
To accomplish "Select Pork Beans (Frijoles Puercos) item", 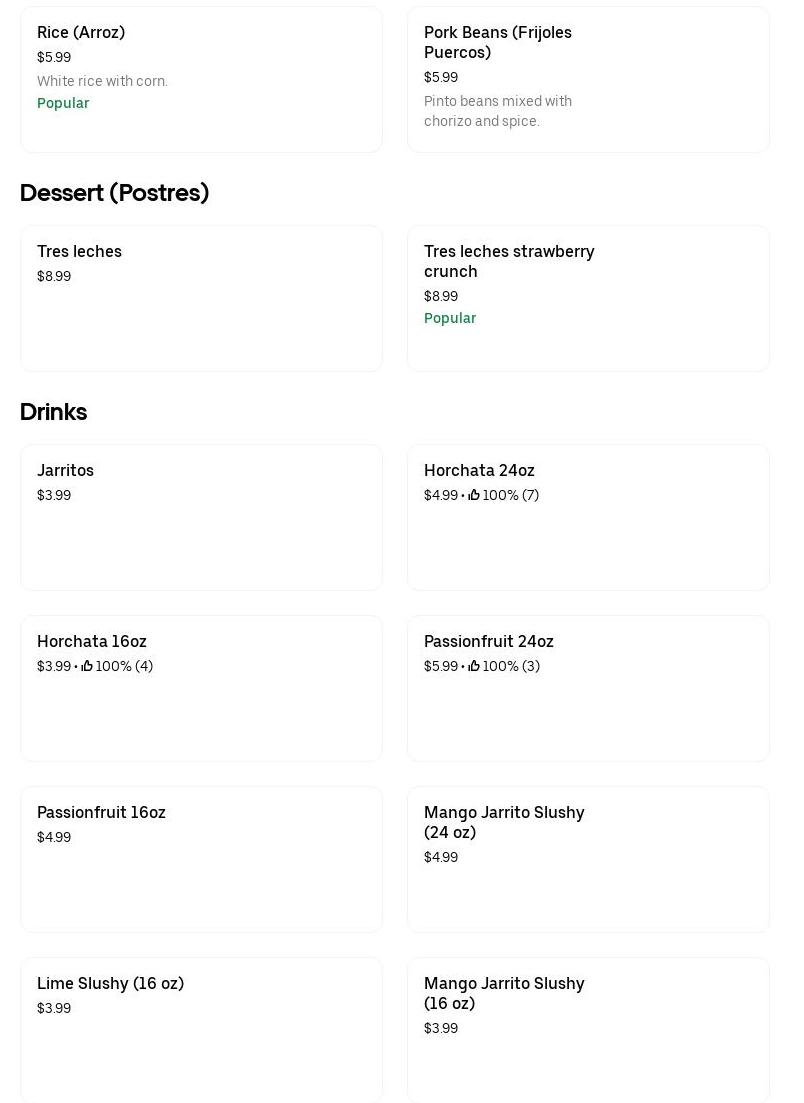I will tap(588, 80).
